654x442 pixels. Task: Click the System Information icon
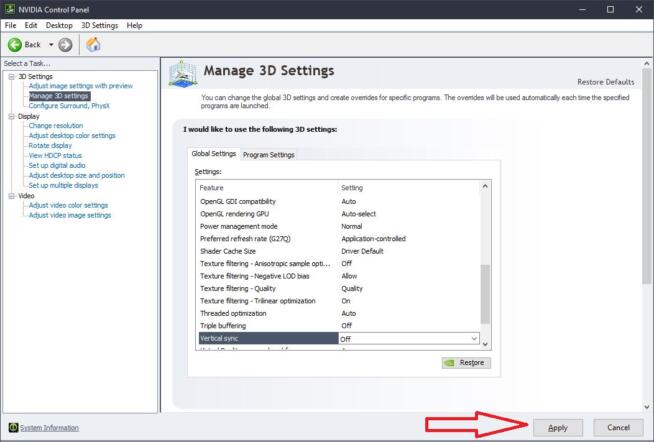(x=13, y=427)
